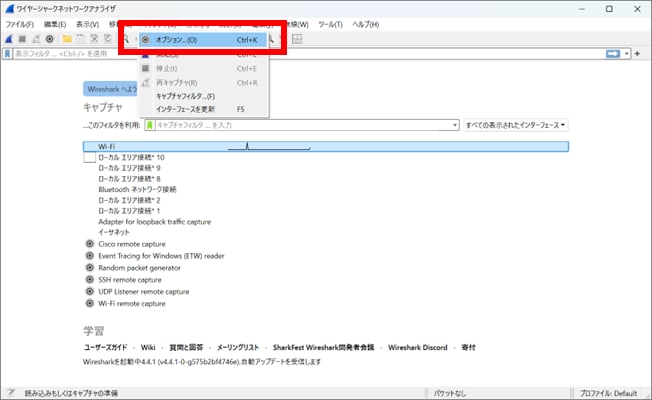Select the Wi-Fi interface row
Image resolution: width=652 pixels, height=400 pixels.
coord(326,146)
